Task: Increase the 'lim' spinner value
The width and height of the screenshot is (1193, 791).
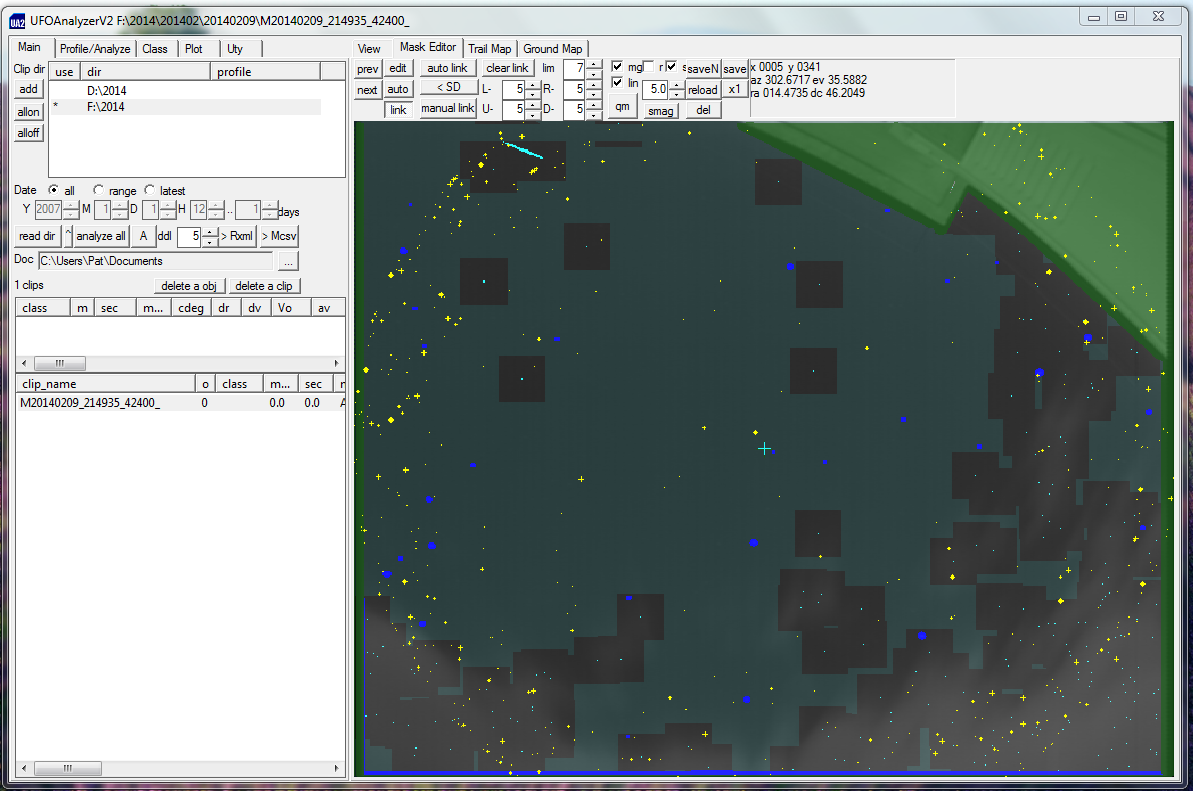Action: [x=594, y=64]
